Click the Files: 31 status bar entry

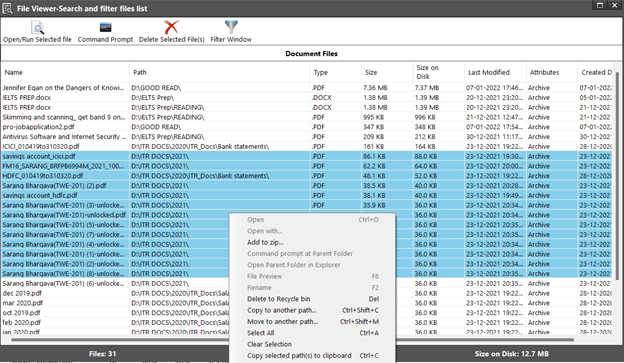(x=103, y=354)
